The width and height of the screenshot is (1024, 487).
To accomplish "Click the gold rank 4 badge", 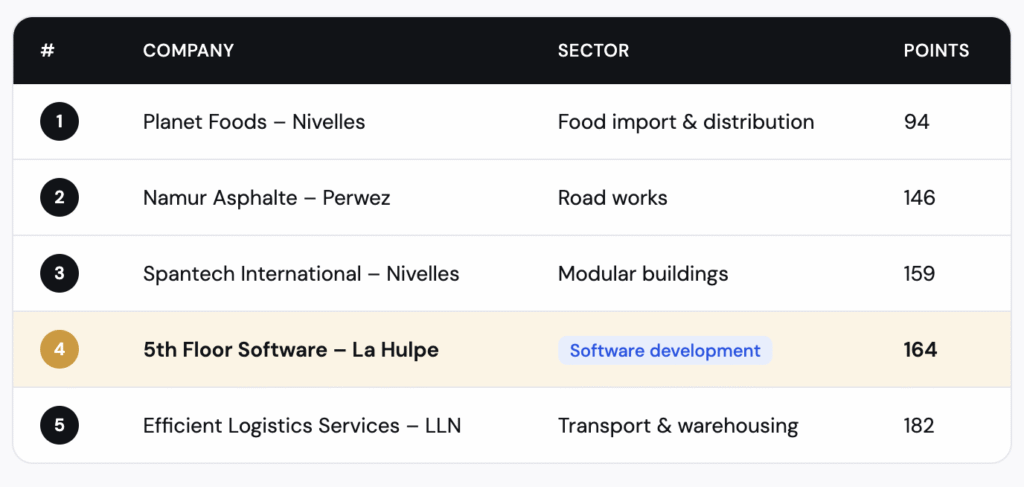I will point(59,350).
